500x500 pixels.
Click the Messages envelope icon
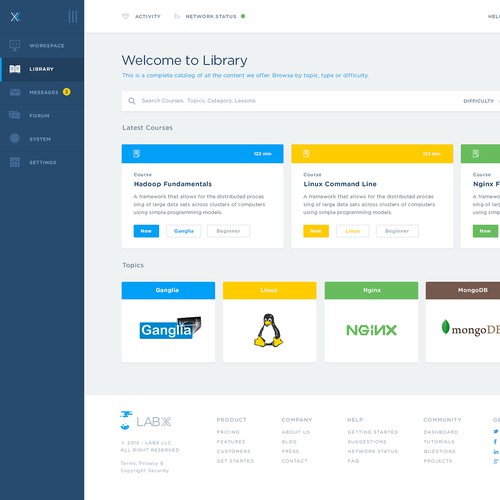pyautogui.click(x=15, y=92)
